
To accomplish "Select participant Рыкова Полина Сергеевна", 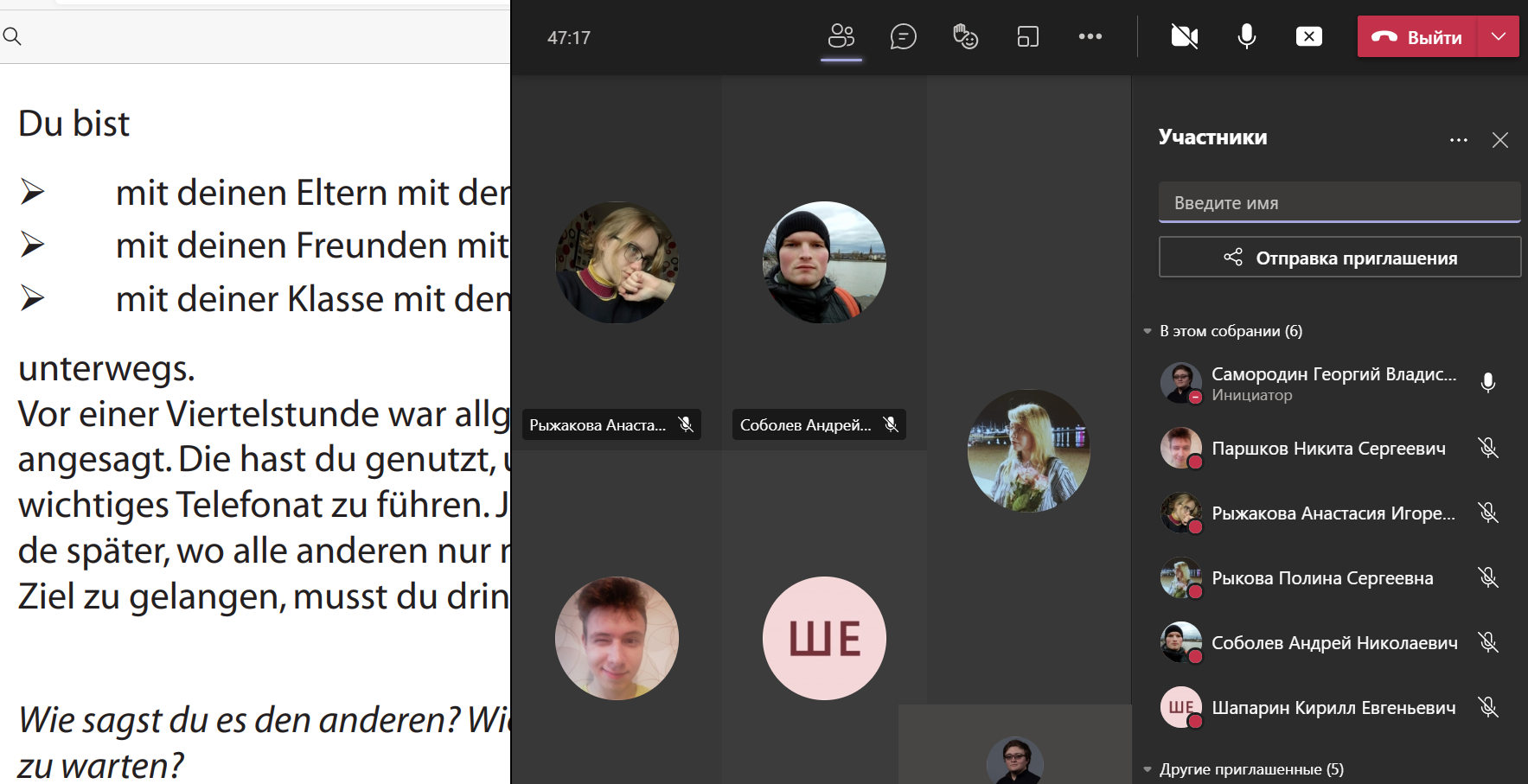I will (1321, 578).
